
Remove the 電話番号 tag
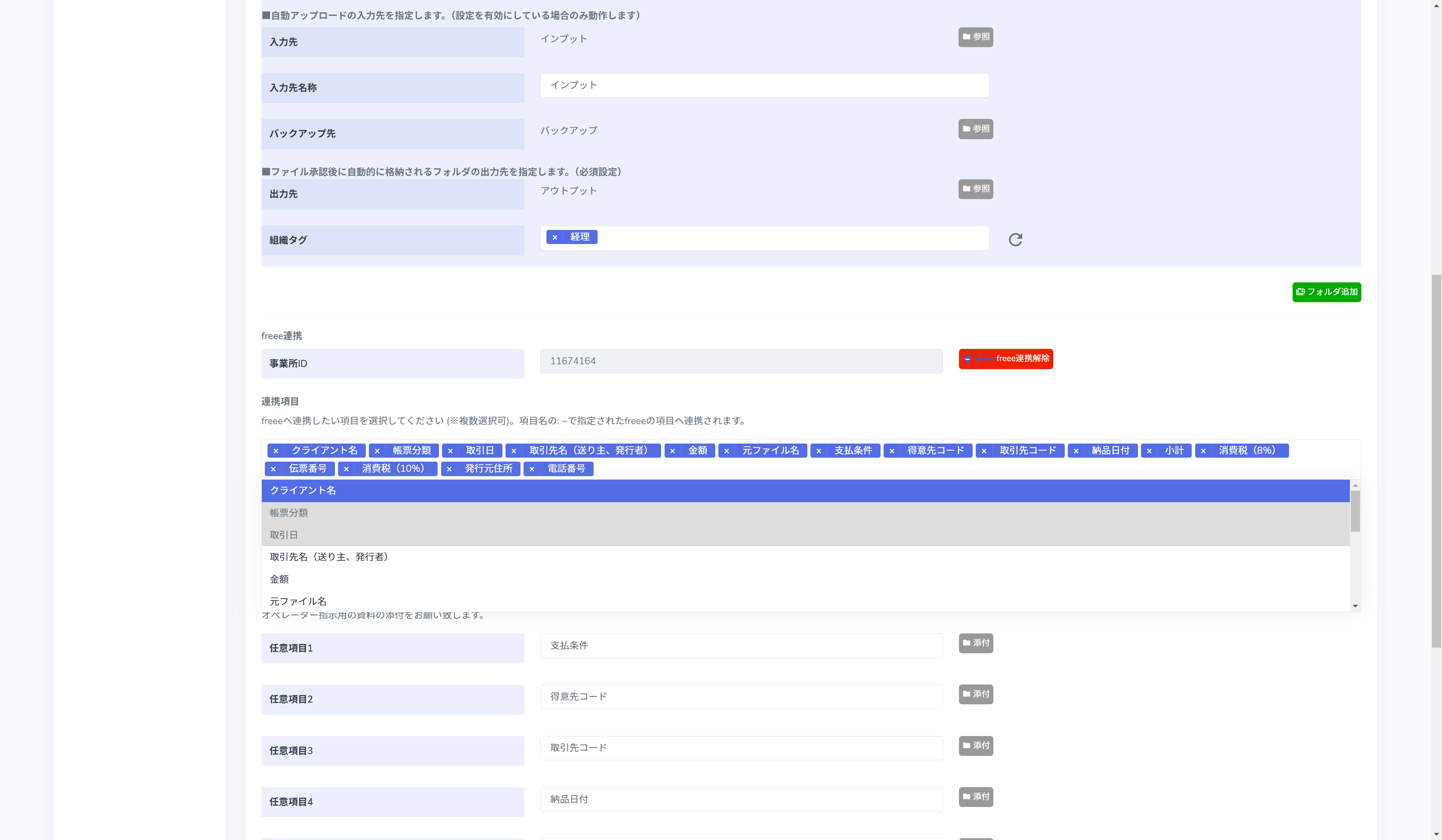tap(532, 470)
